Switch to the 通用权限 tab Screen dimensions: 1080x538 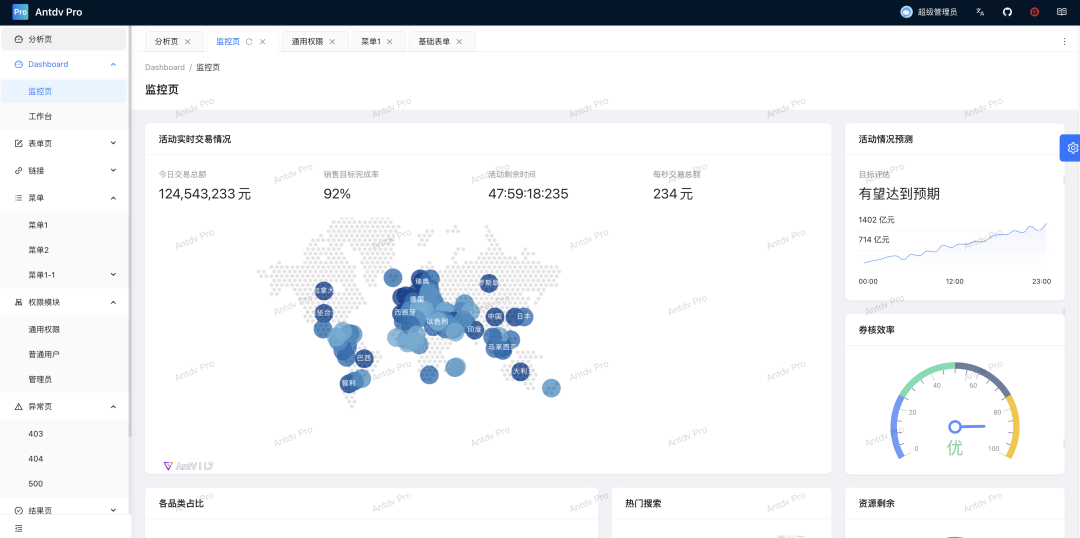coord(307,41)
